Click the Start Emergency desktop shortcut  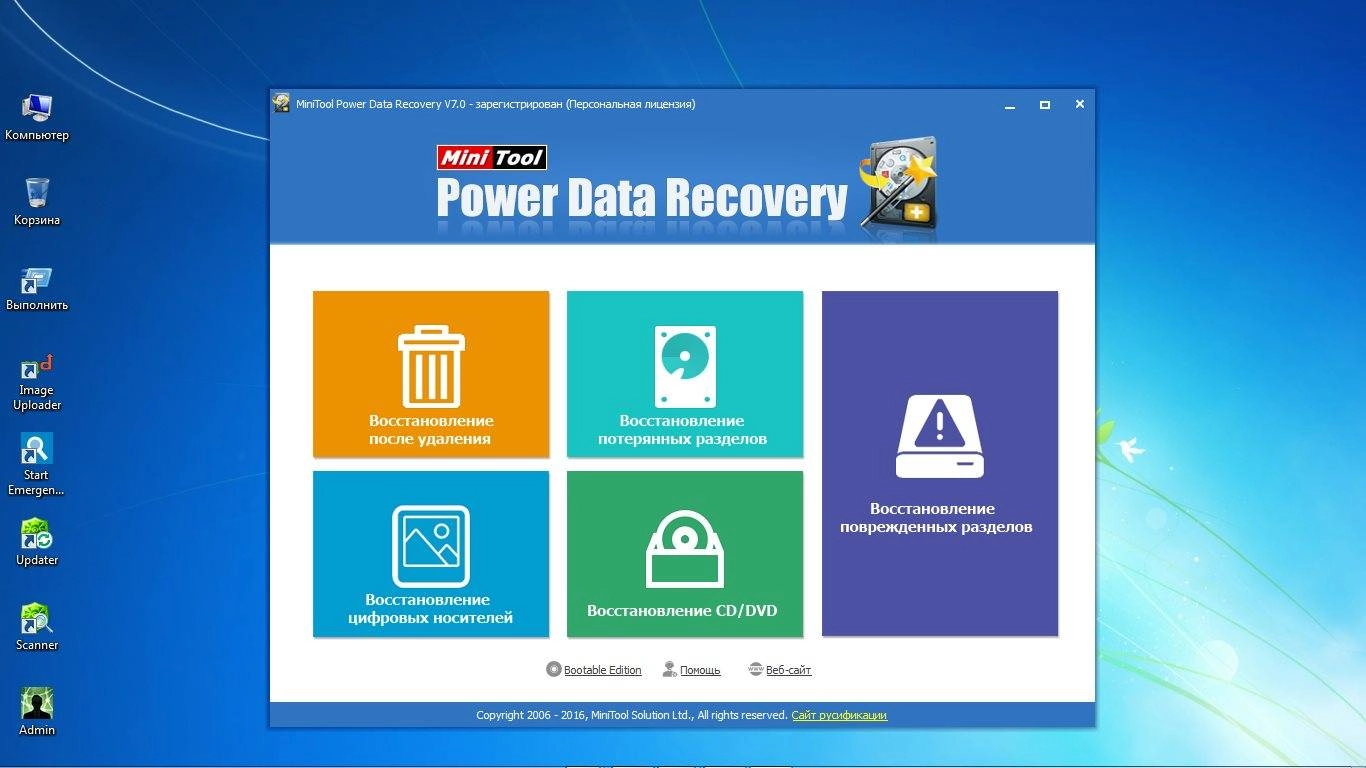(37, 465)
